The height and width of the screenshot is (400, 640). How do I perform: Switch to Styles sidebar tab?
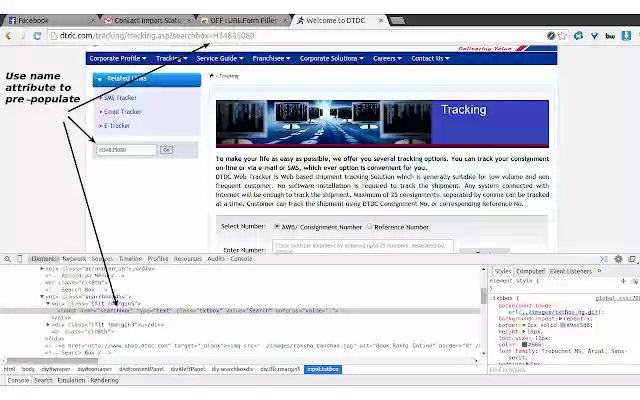click(x=502, y=271)
